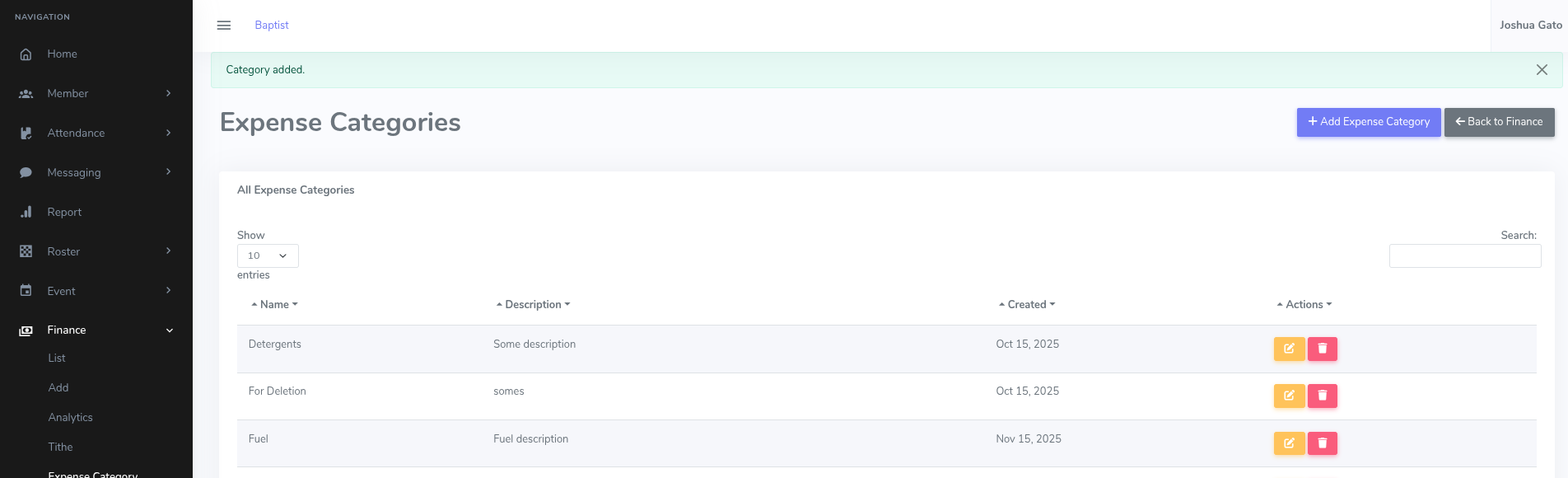
Task: Open the Show entries dropdown
Action: pyautogui.click(x=268, y=255)
